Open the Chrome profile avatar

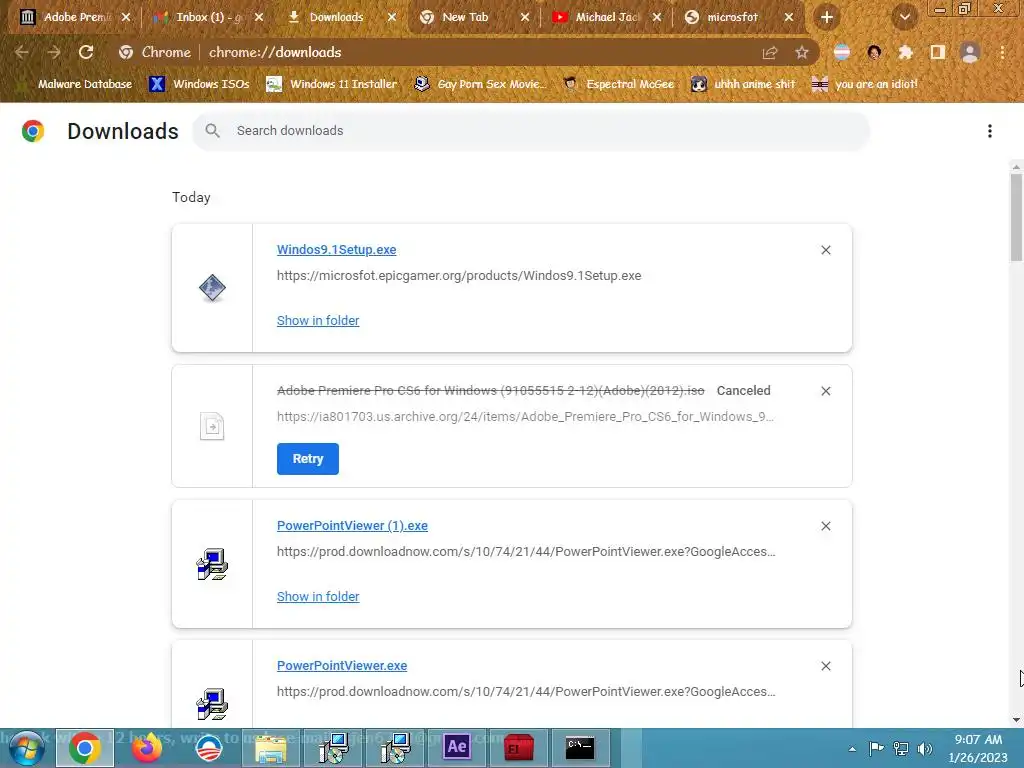click(x=970, y=52)
